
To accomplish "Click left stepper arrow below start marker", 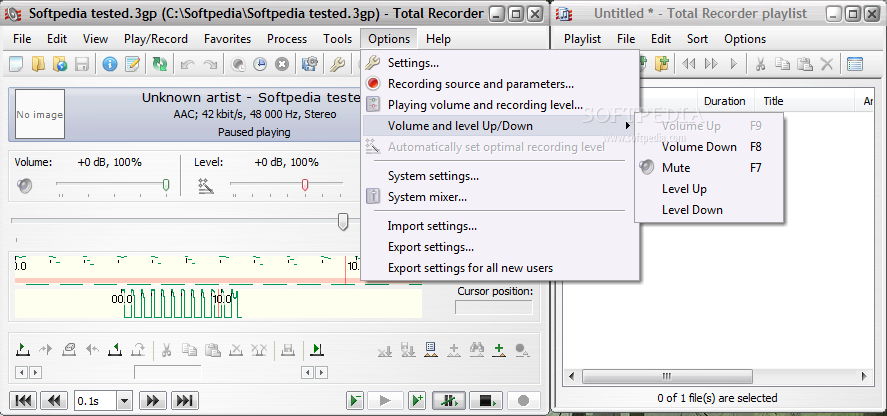I will [21, 372].
